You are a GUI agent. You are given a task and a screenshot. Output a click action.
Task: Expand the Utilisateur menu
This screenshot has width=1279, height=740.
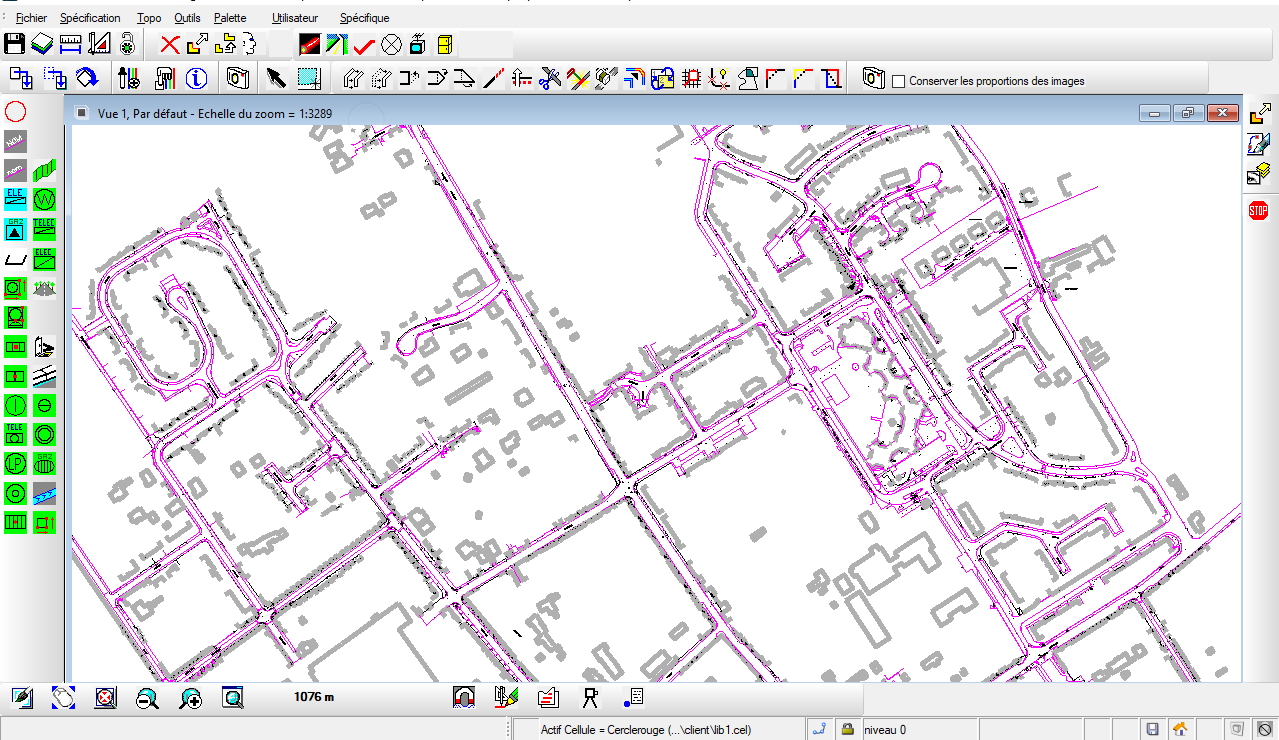coord(294,18)
